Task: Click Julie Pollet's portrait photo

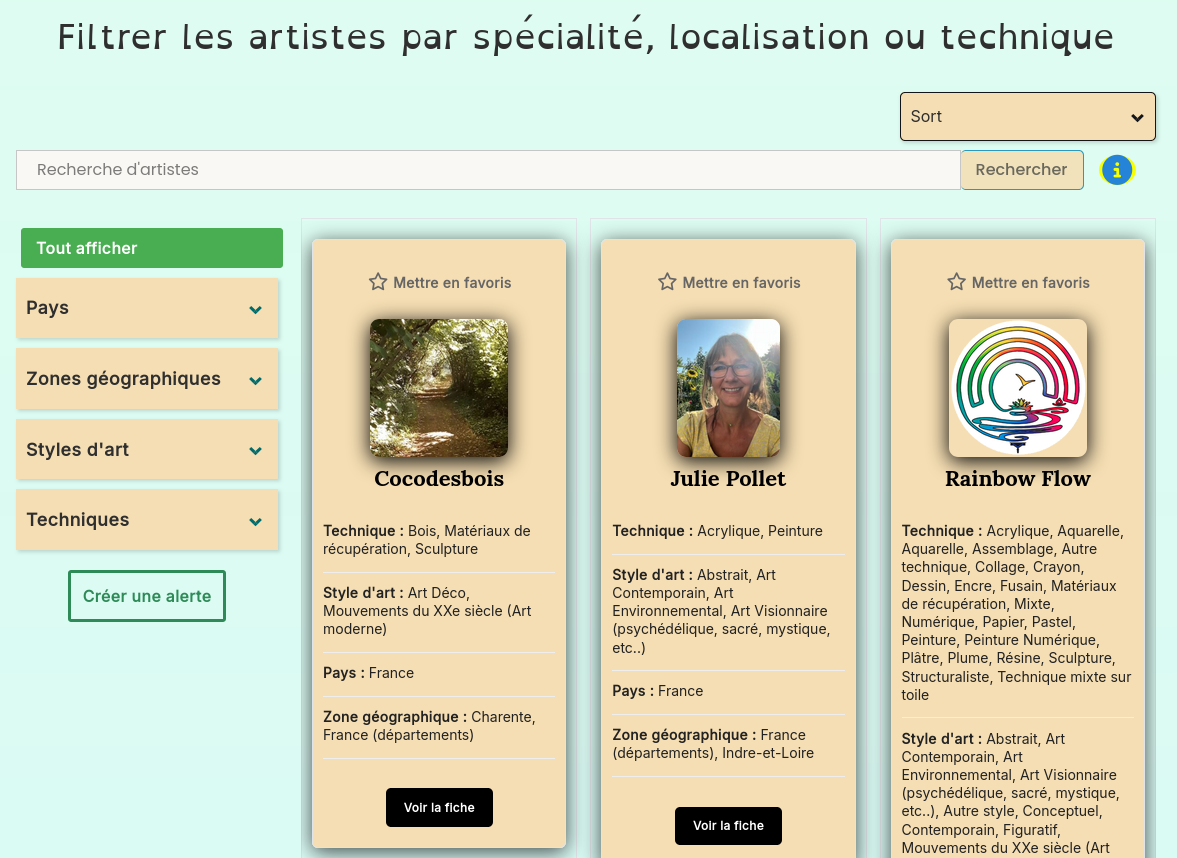Action: click(x=728, y=387)
